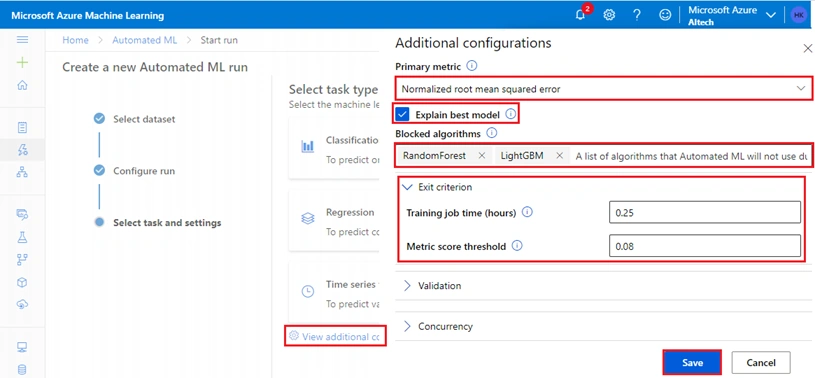The width and height of the screenshot is (815, 378).
Task: Open the settings gear in header
Action: (609, 15)
